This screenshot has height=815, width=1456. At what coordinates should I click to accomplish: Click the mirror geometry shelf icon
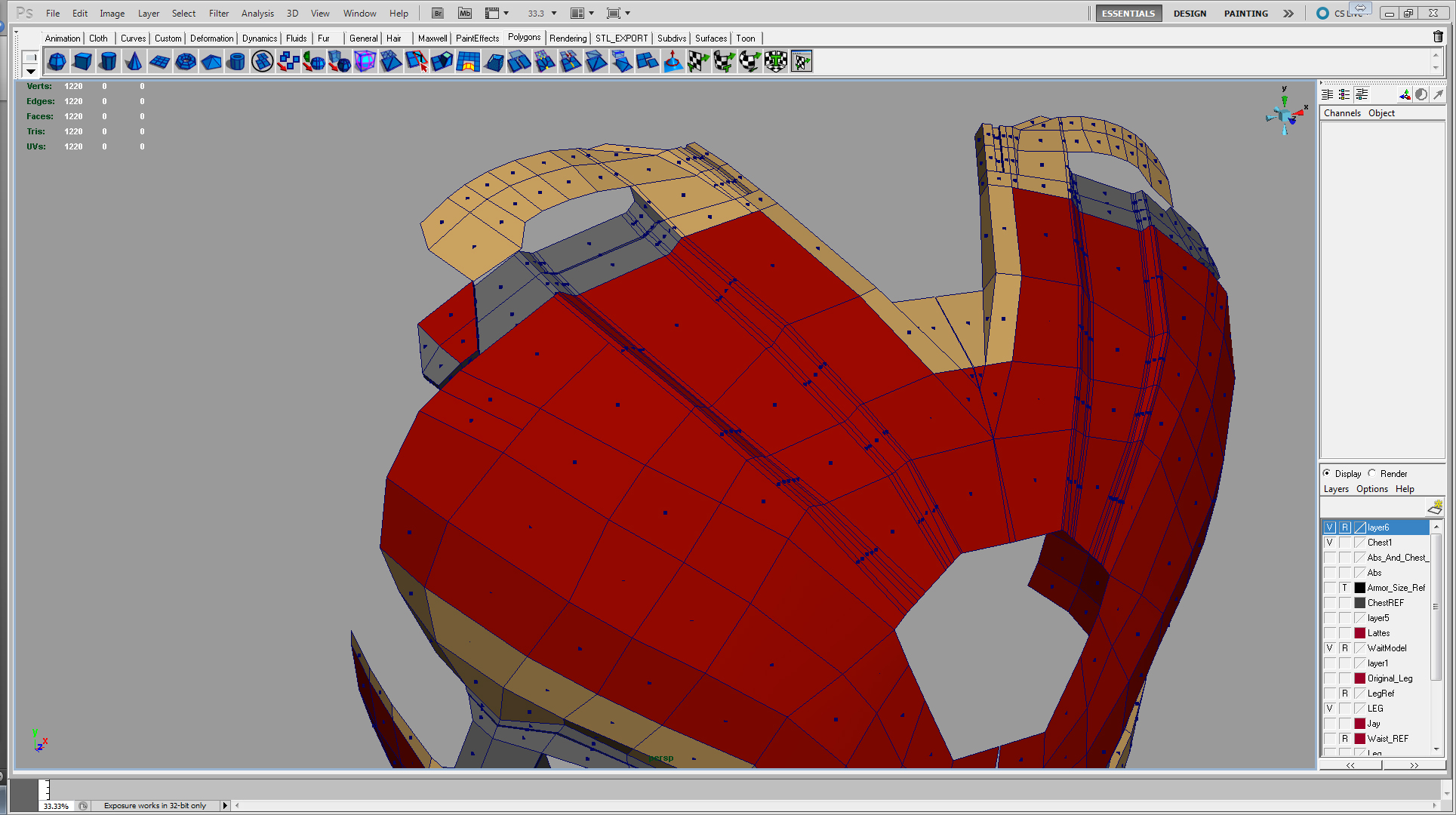point(314,61)
